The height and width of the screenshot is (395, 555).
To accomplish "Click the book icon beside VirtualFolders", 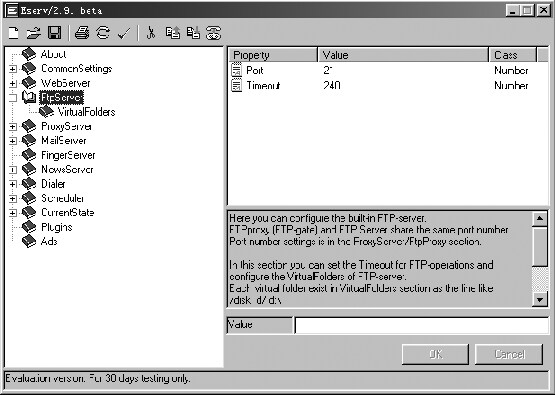I will coord(46,112).
